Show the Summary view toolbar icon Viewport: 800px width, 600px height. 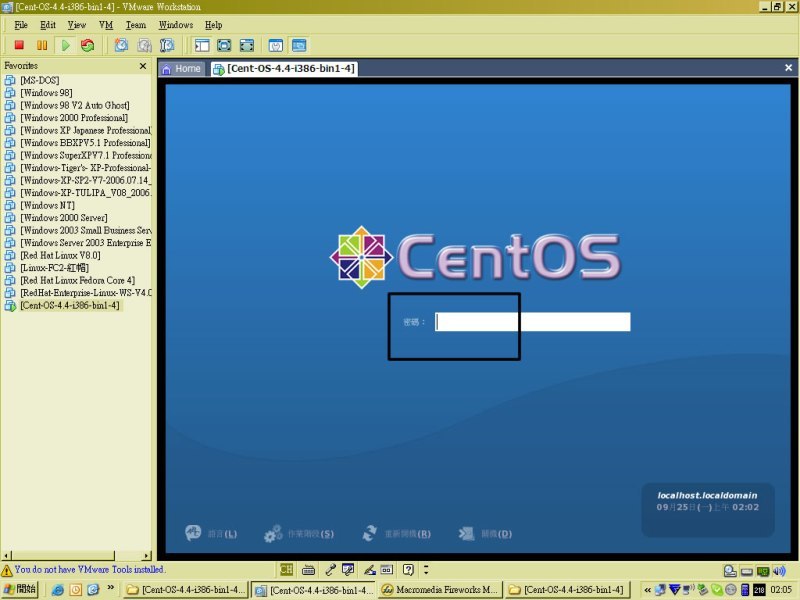pos(276,45)
